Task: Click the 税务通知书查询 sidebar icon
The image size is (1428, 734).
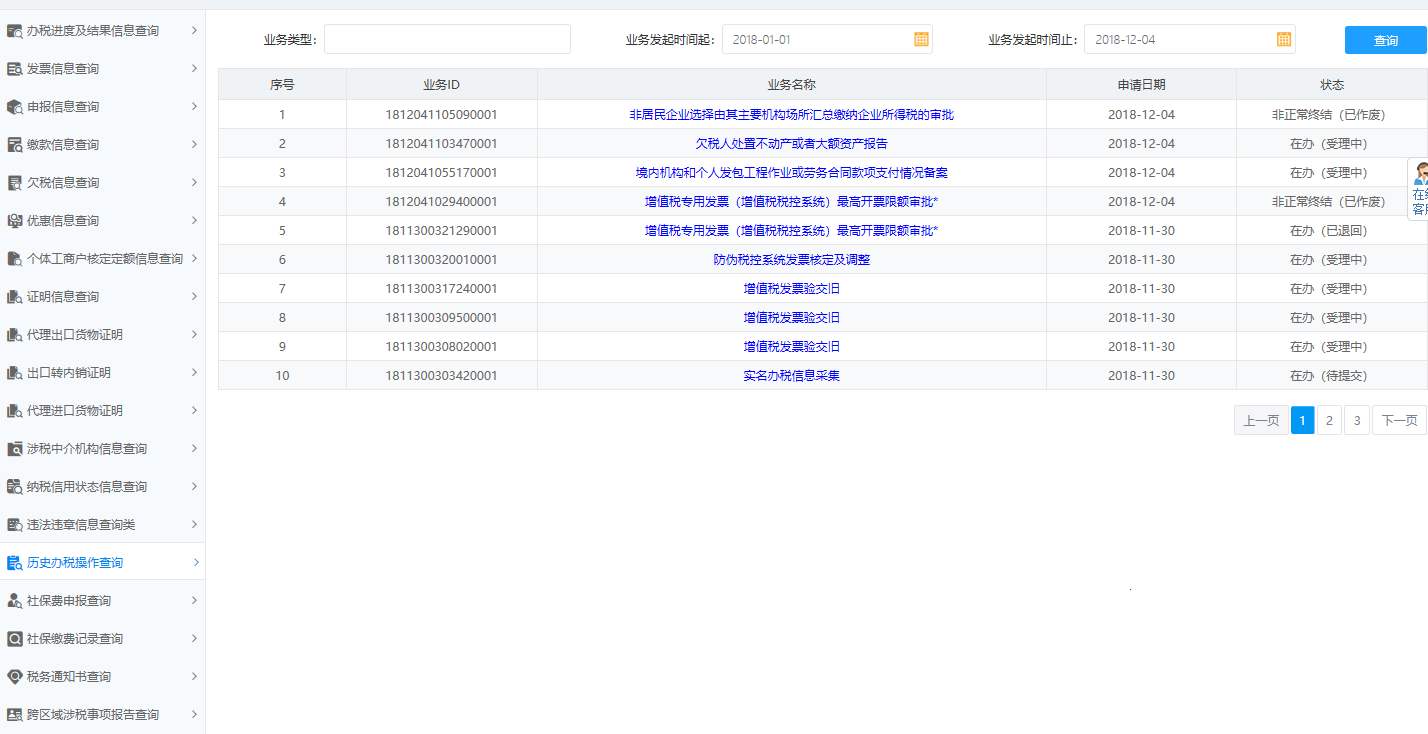Action: pos(16,676)
